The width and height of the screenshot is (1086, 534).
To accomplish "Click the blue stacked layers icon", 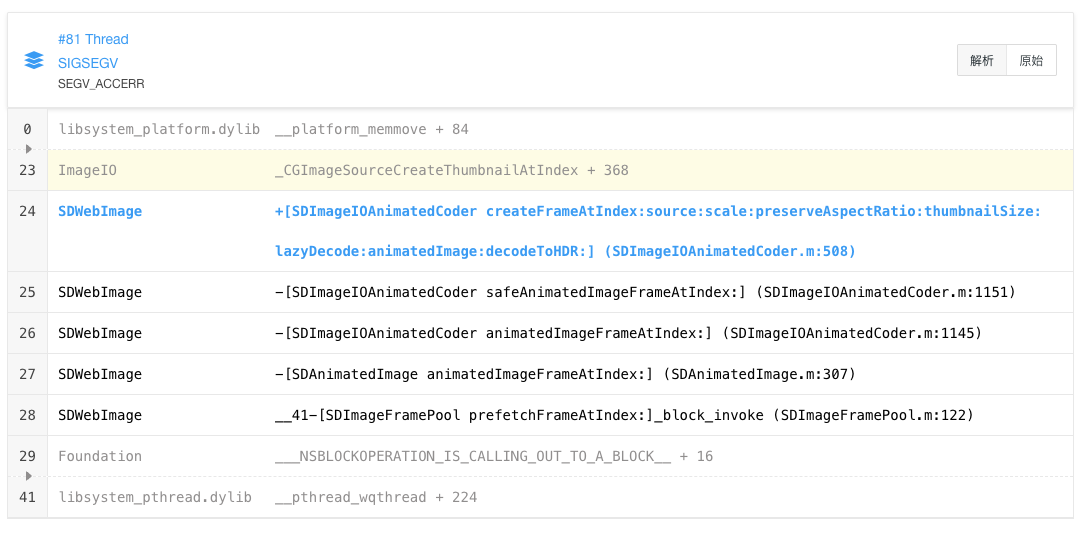I will (x=34, y=60).
